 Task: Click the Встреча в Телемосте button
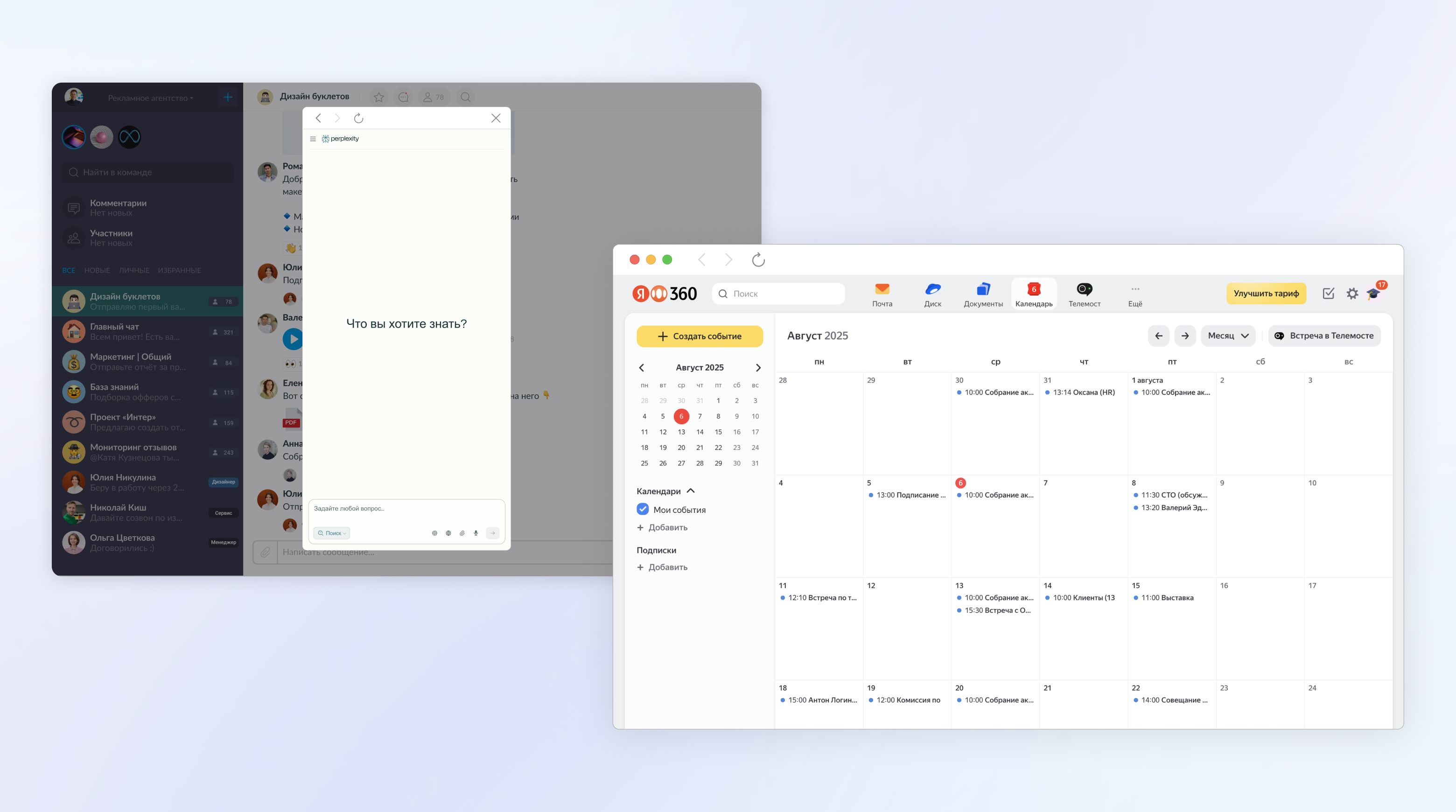[1324, 336]
